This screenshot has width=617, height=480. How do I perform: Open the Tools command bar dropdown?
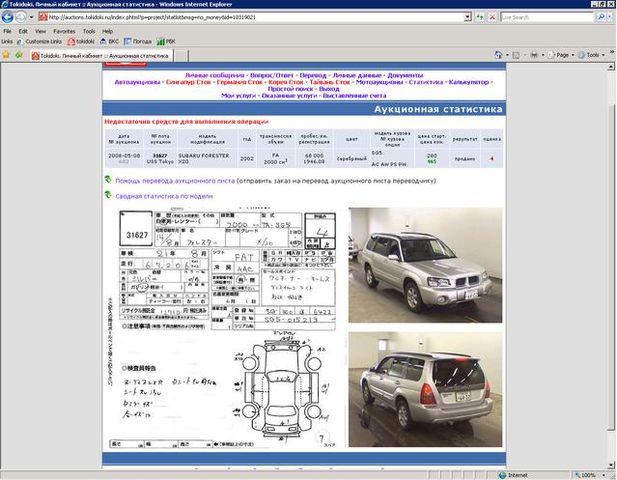coord(591,55)
